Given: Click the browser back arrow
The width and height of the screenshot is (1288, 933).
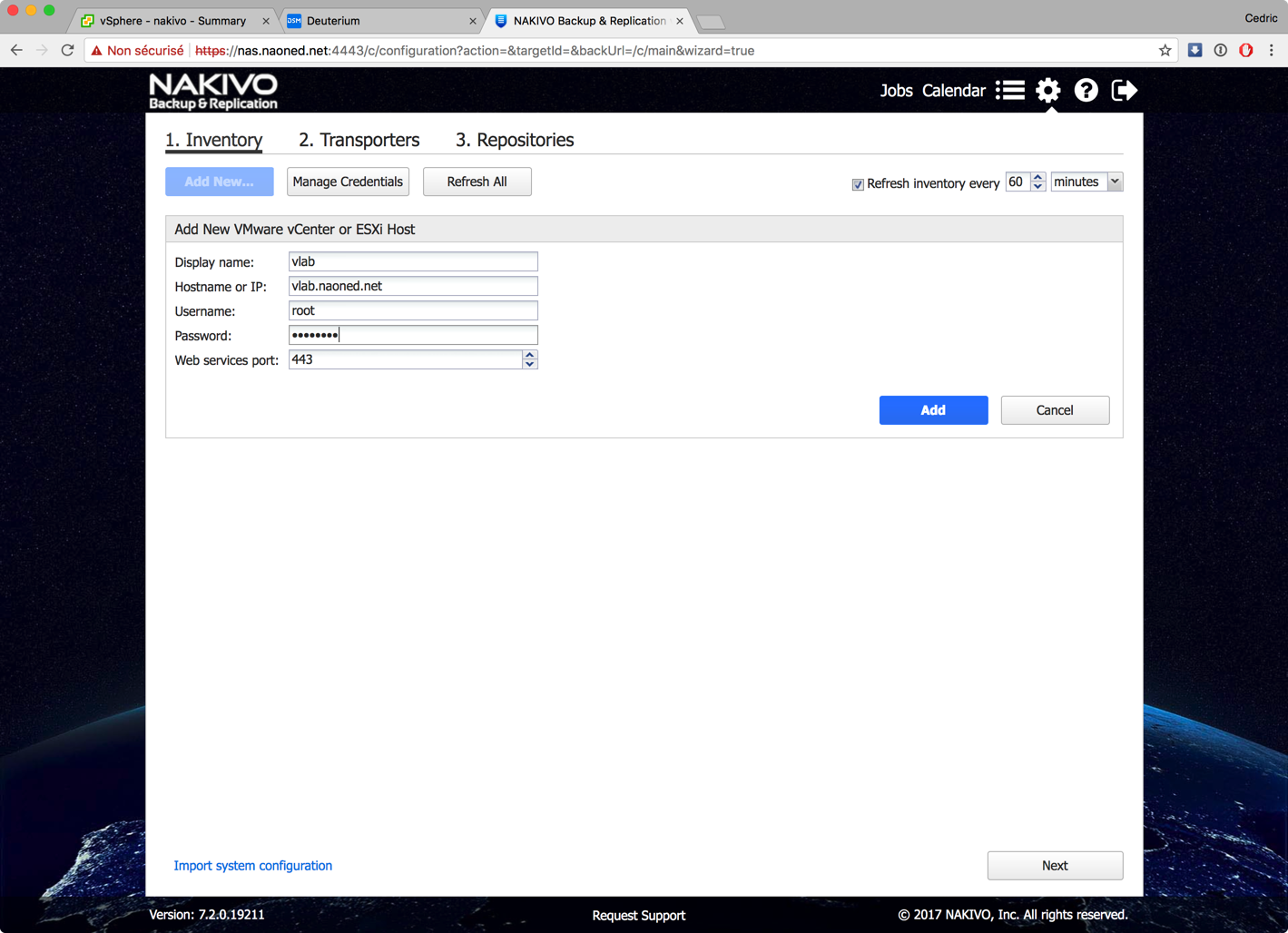Looking at the screenshot, I should [x=16, y=51].
